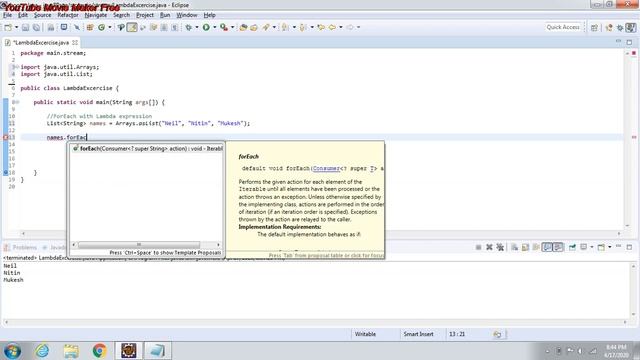Image resolution: width=640 pixels, height=360 pixels.
Task: Click the Windows Start button
Action: click(13, 351)
